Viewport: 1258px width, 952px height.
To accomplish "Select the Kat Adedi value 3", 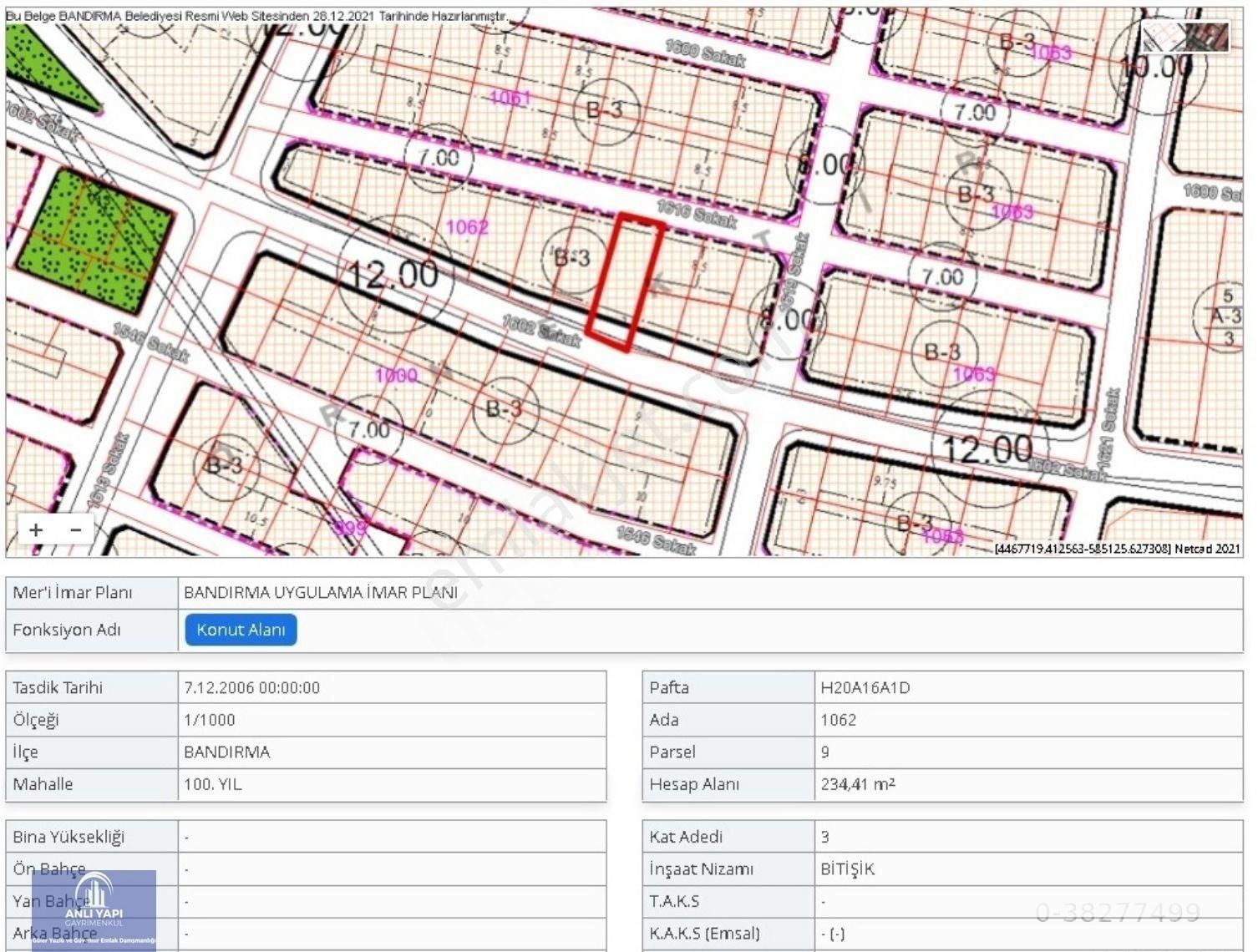I will tap(825, 837).
